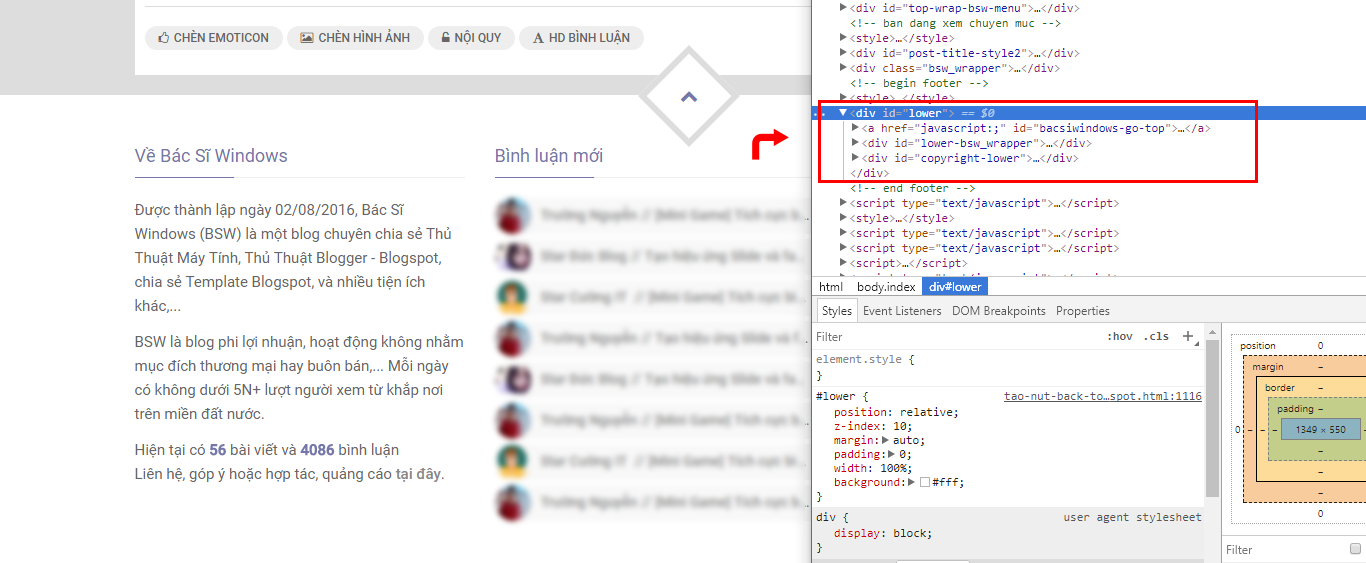Screen dimensions: 1366x563
Task: Open the Properties tab
Action: coord(1083,311)
